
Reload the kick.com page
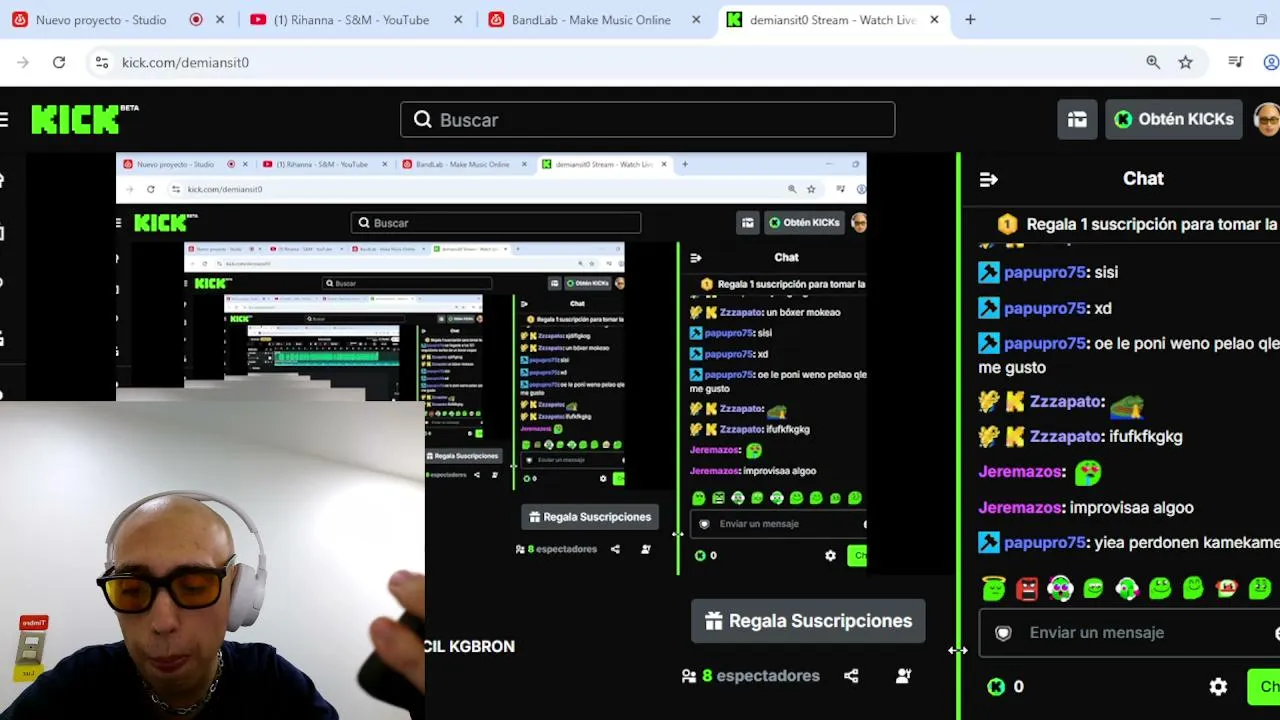click(x=59, y=62)
